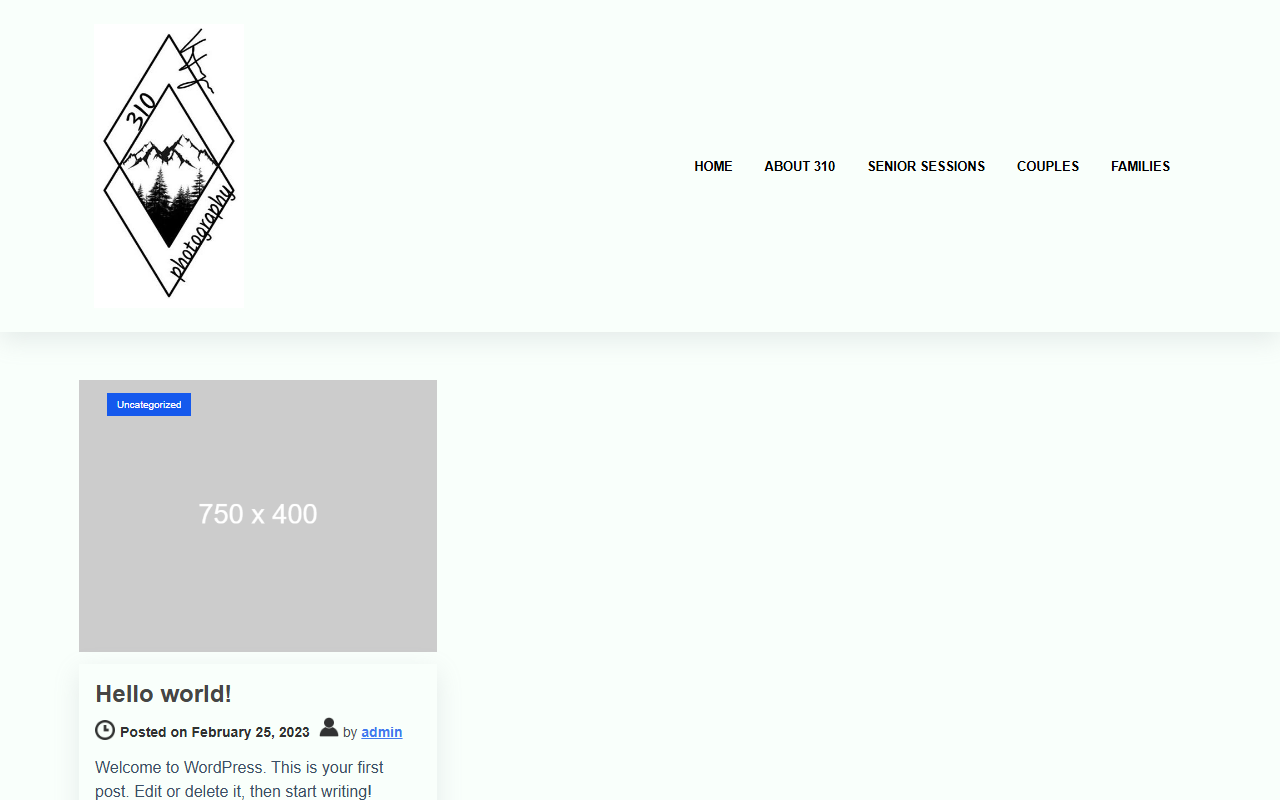Click the clock icon beside the post date

[x=105, y=730]
